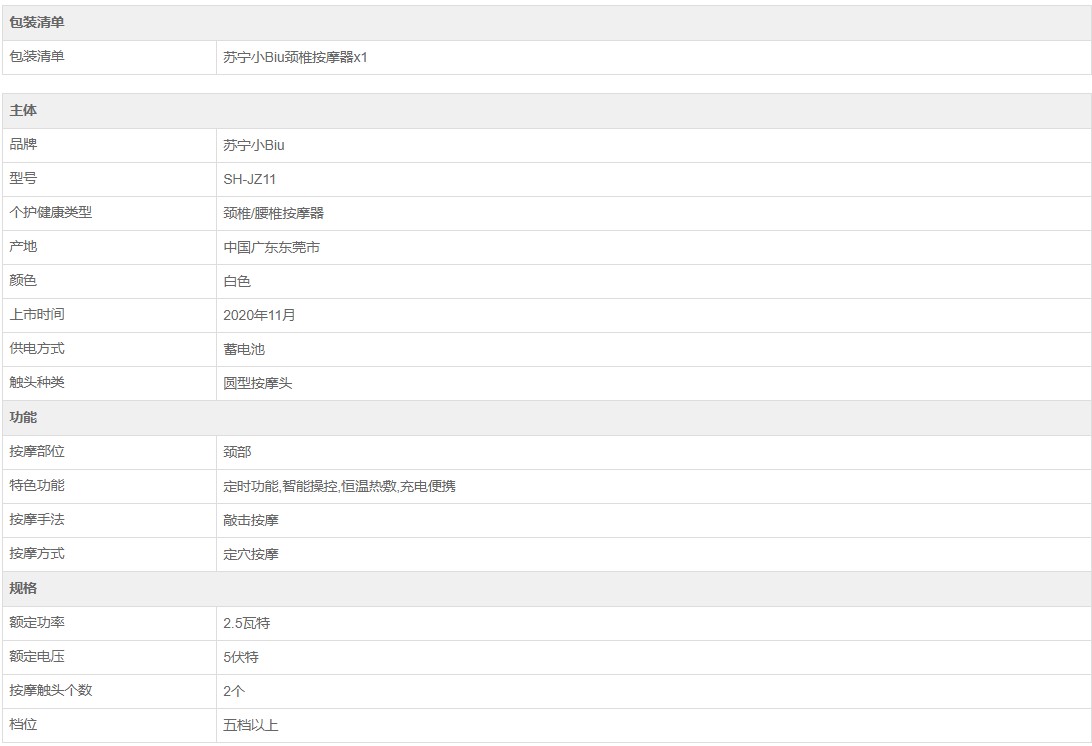This screenshot has width=1092, height=746.
Task: Click the 品牌 row label
Action: (23, 145)
